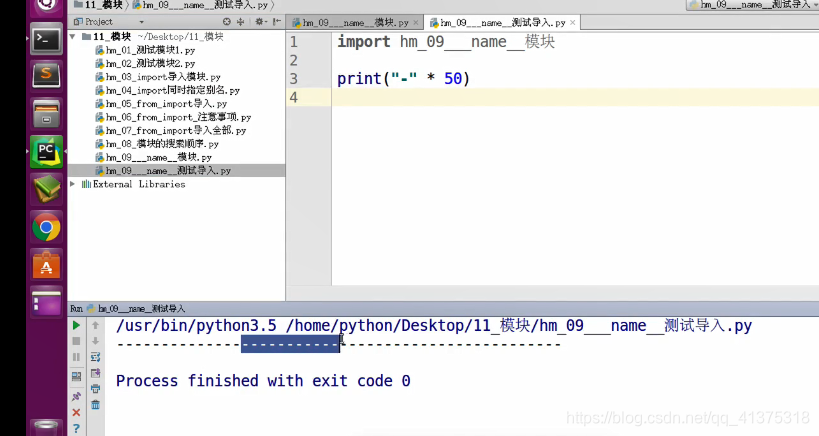Open run configuration selector at top right

[x=752, y=5]
